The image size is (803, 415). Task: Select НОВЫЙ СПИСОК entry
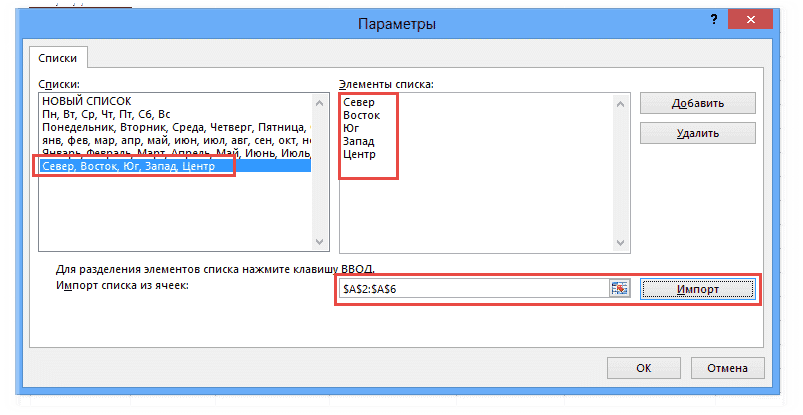[x=81, y=101]
